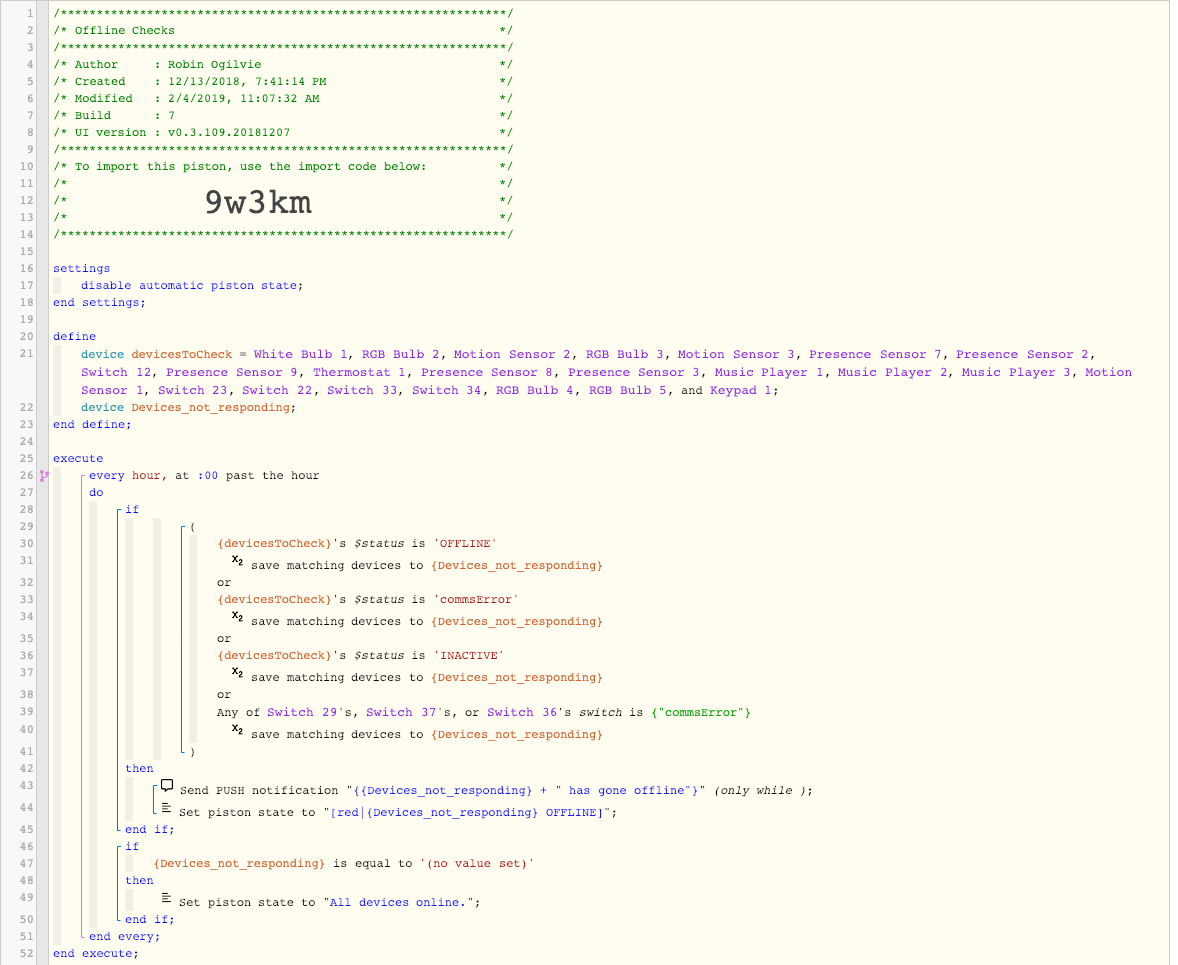This screenshot has height=965, width=1178.
Task: Click the devicesToCheck variable name in define block
Action: [x=182, y=355]
